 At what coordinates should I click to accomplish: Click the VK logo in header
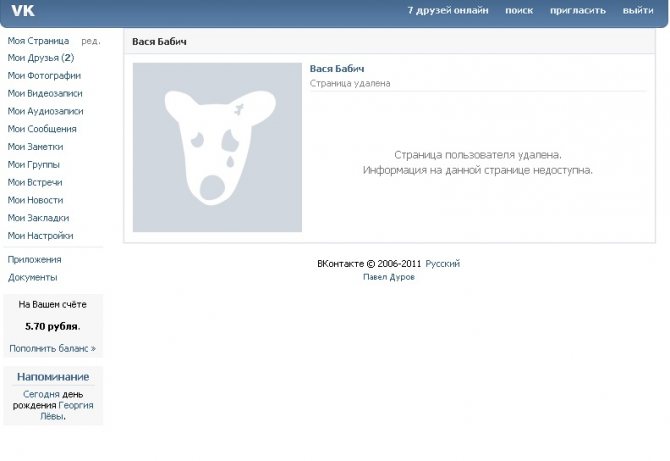[x=23, y=10]
